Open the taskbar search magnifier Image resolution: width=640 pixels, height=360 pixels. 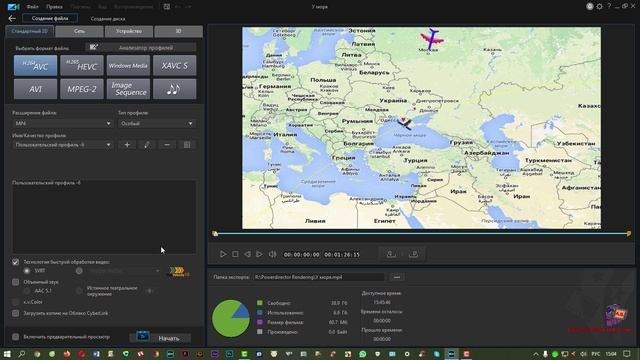tap(22, 354)
